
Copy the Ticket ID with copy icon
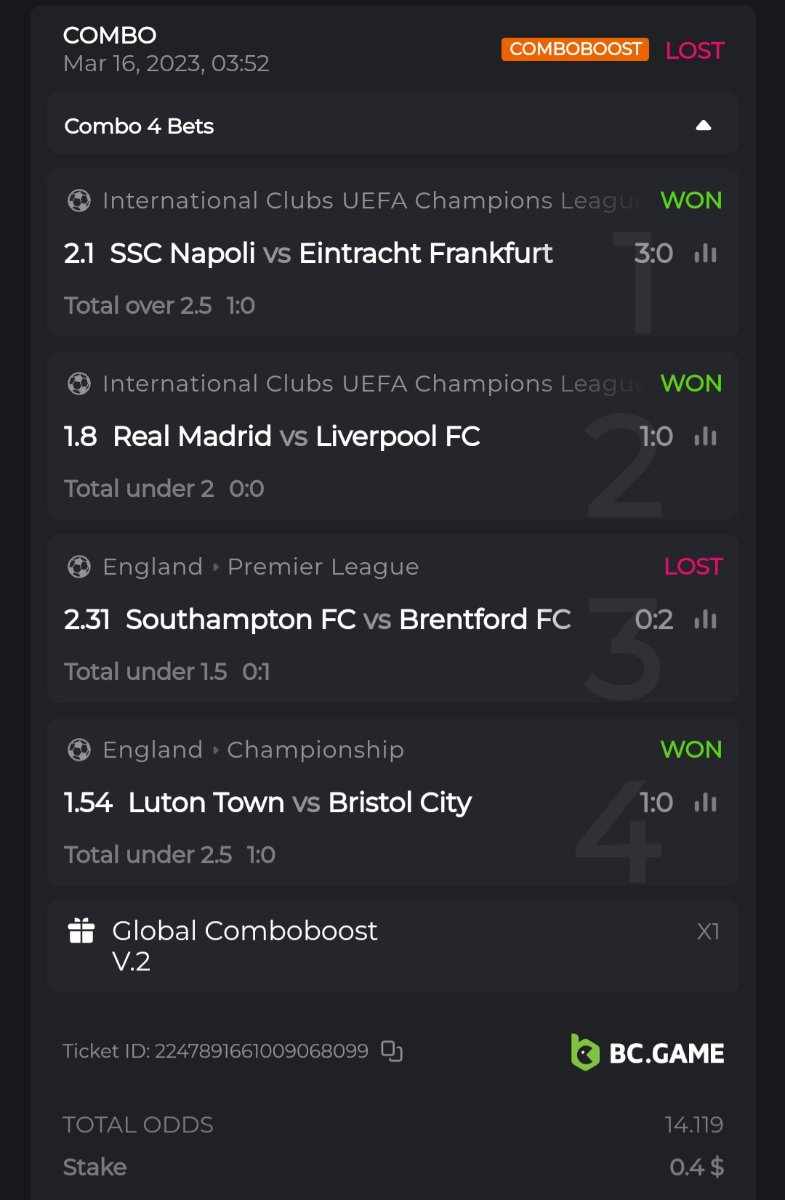[392, 1051]
